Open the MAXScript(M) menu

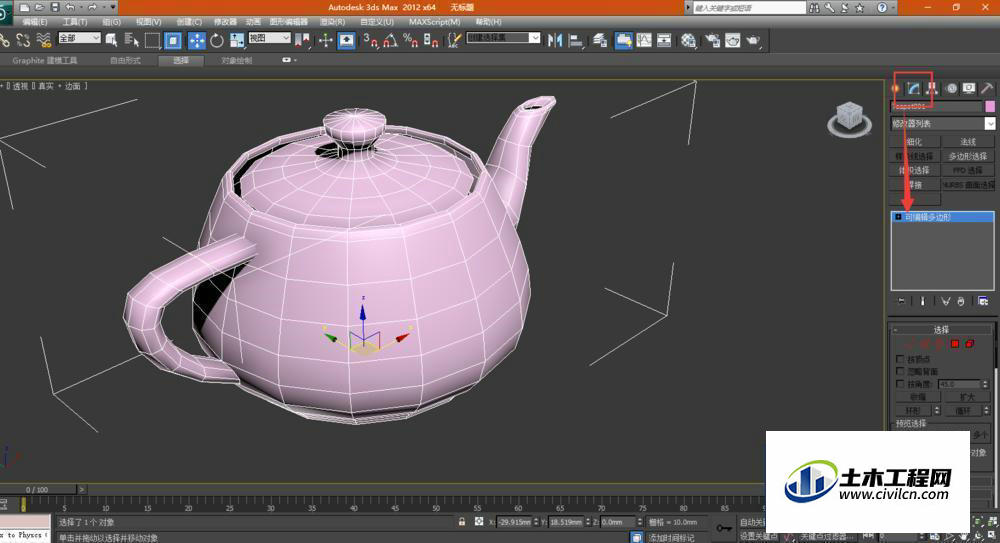coord(434,22)
